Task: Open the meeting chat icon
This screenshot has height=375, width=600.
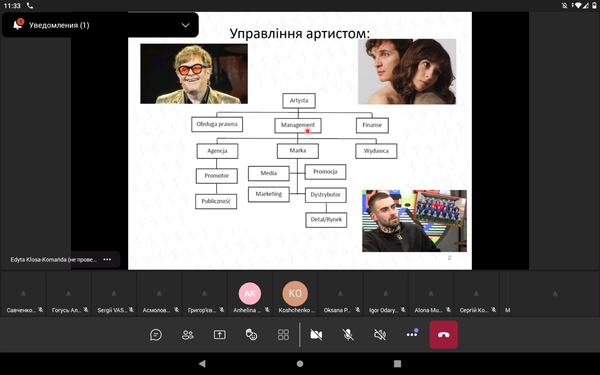Action: [x=156, y=335]
